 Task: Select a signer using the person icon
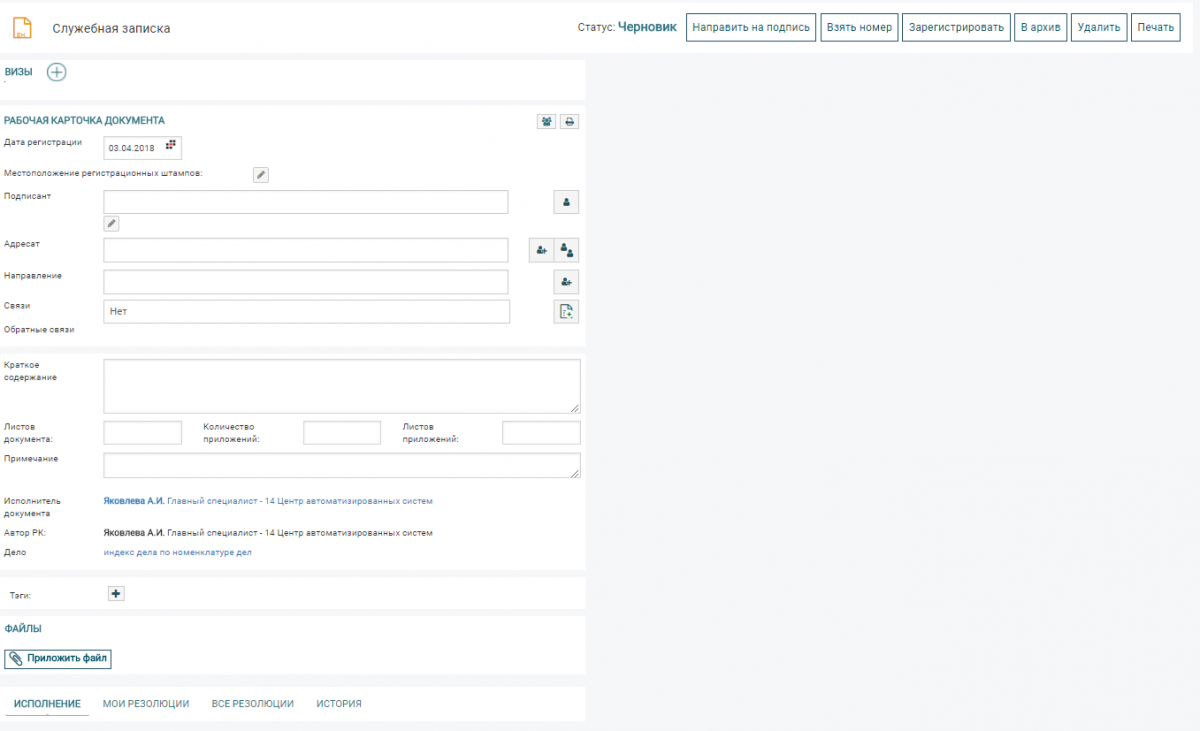click(x=566, y=202)
